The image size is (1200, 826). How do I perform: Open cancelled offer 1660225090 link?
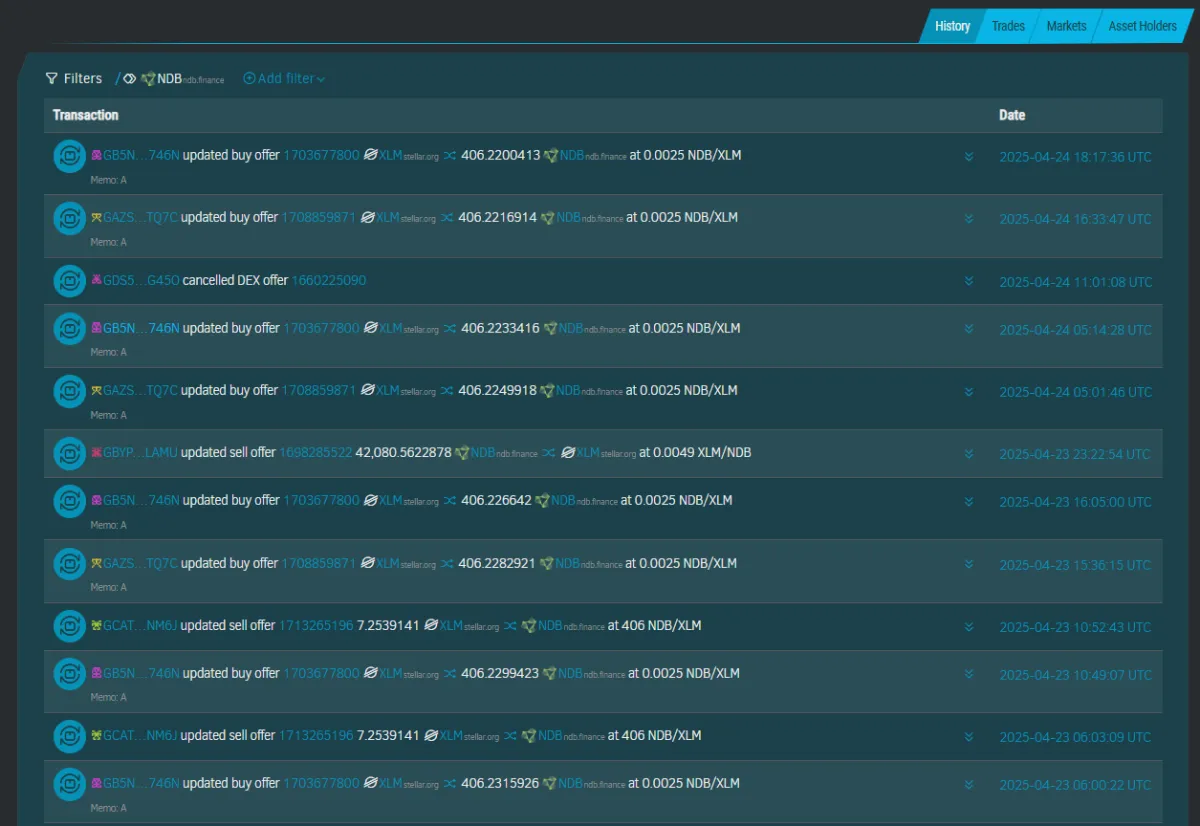(x=329, y=280)
